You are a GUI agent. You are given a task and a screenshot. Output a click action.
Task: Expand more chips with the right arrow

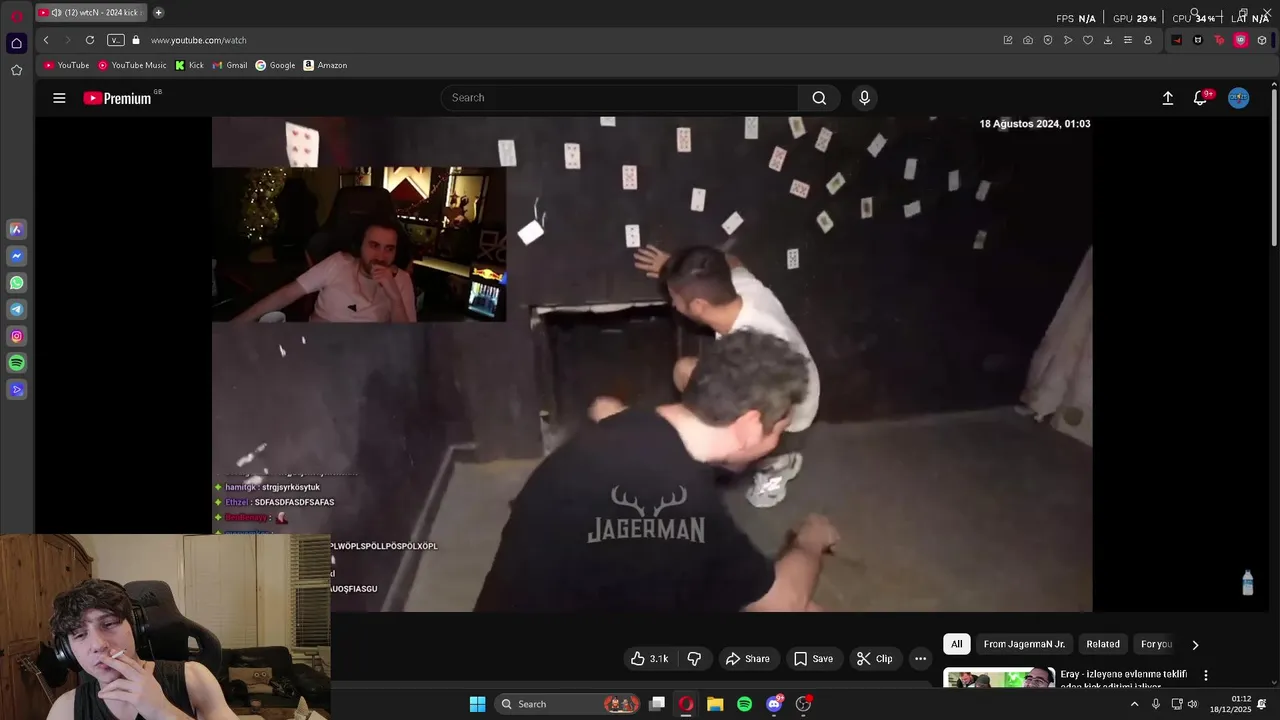click(x=1195, y=645)
